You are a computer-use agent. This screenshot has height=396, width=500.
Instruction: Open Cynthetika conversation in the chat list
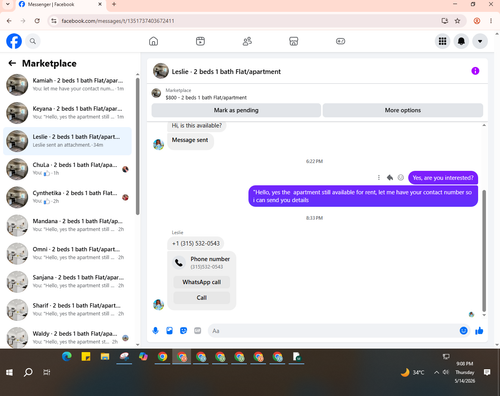(x=68, y=197)
